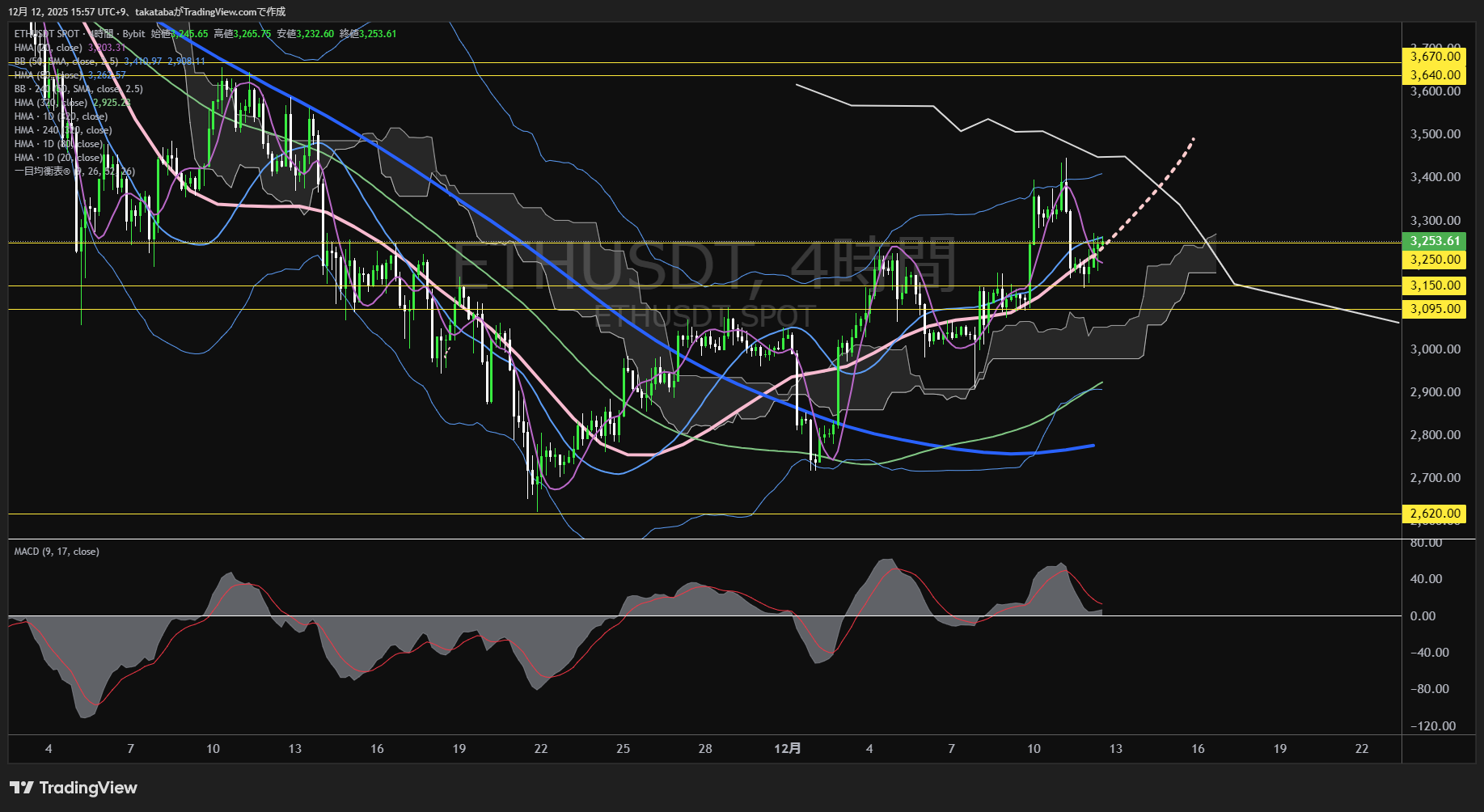Click the 12月 marker on time axis
Viewport: 1484px width, 812px height.
pos(787,748)
